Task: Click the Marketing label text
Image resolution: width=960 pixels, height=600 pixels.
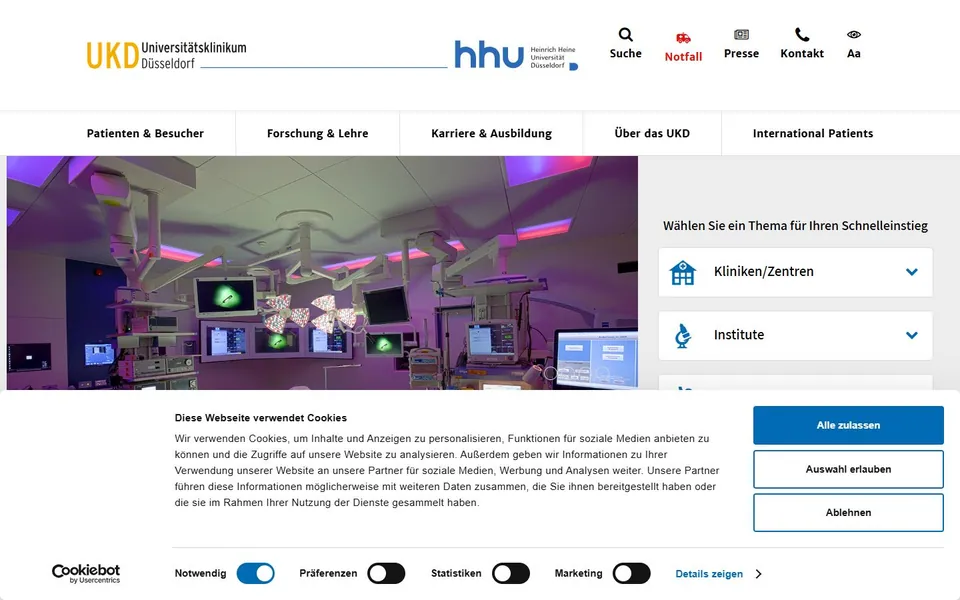Action: click(x=579, y=573)
